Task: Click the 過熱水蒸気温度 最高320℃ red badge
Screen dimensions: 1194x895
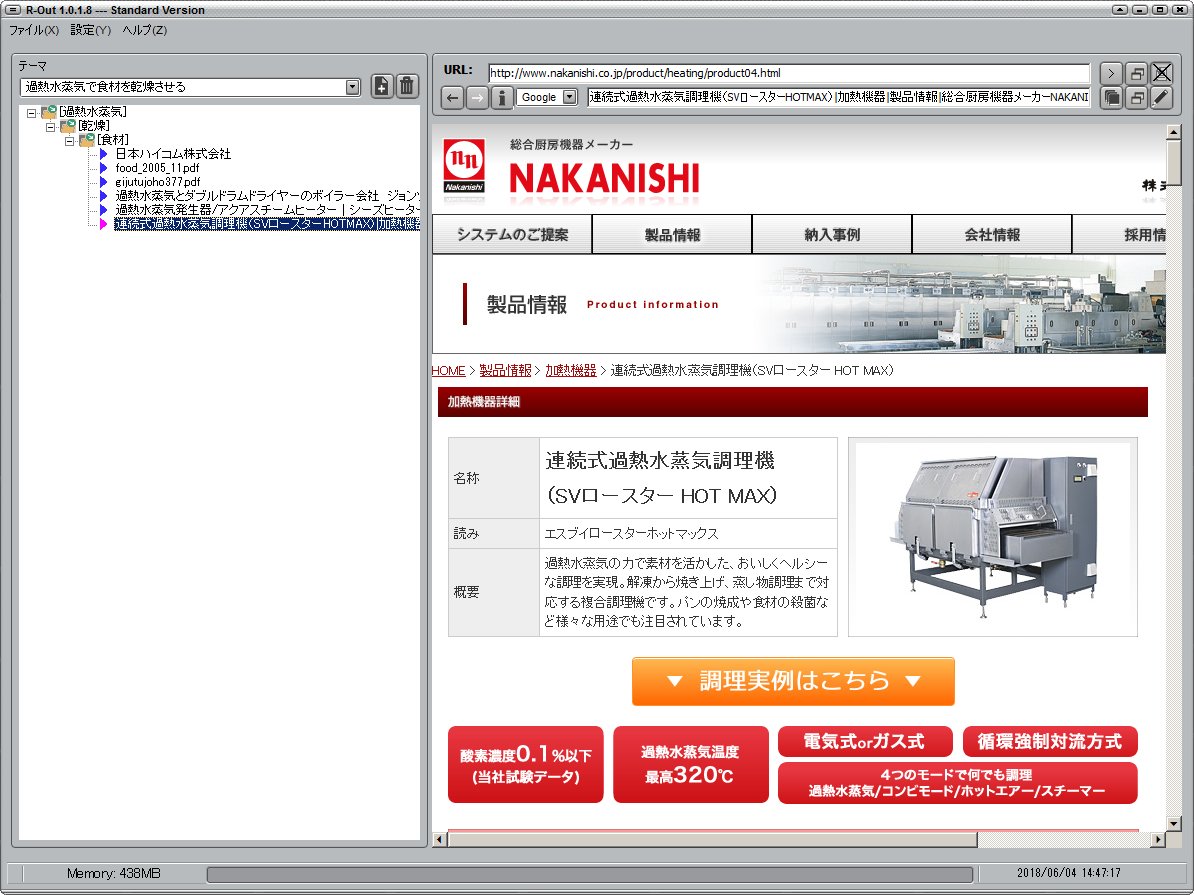Action: (691, 765)
